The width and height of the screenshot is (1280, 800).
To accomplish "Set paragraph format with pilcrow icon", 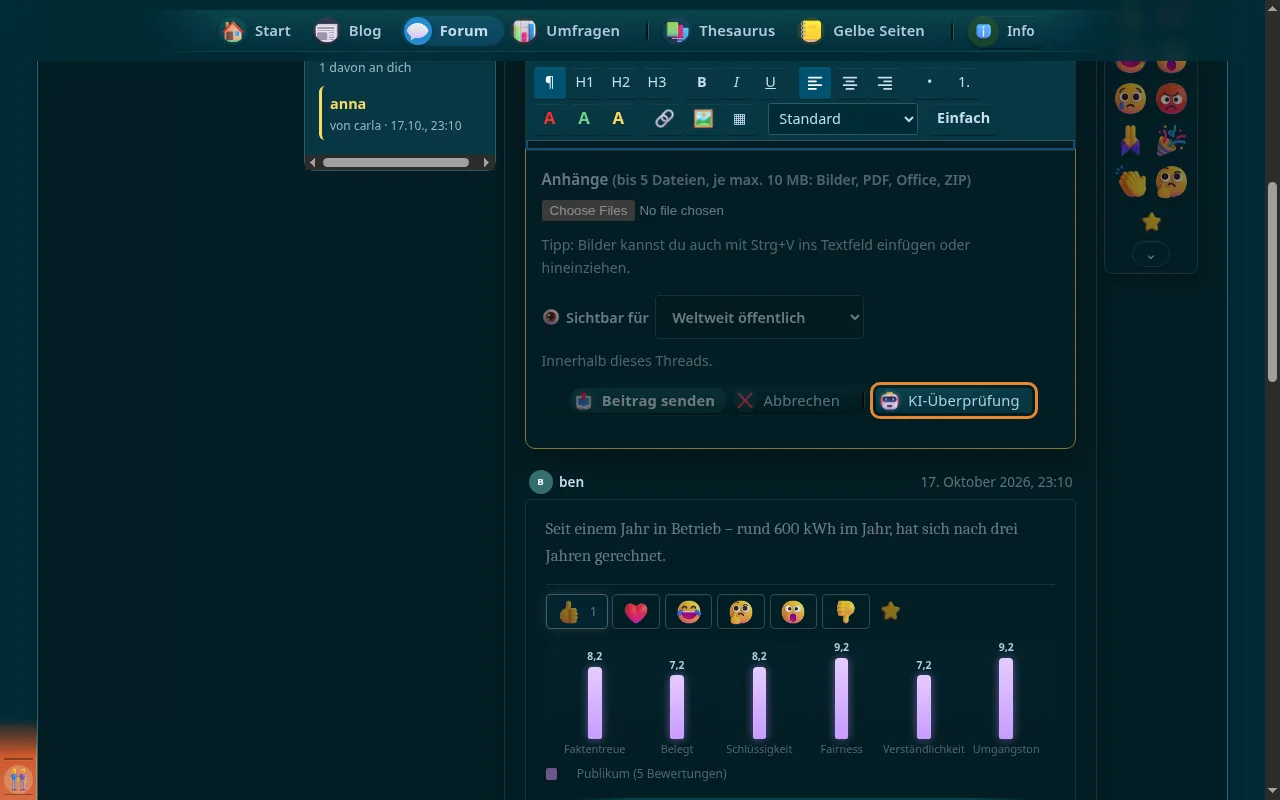I will pos(550,83).
